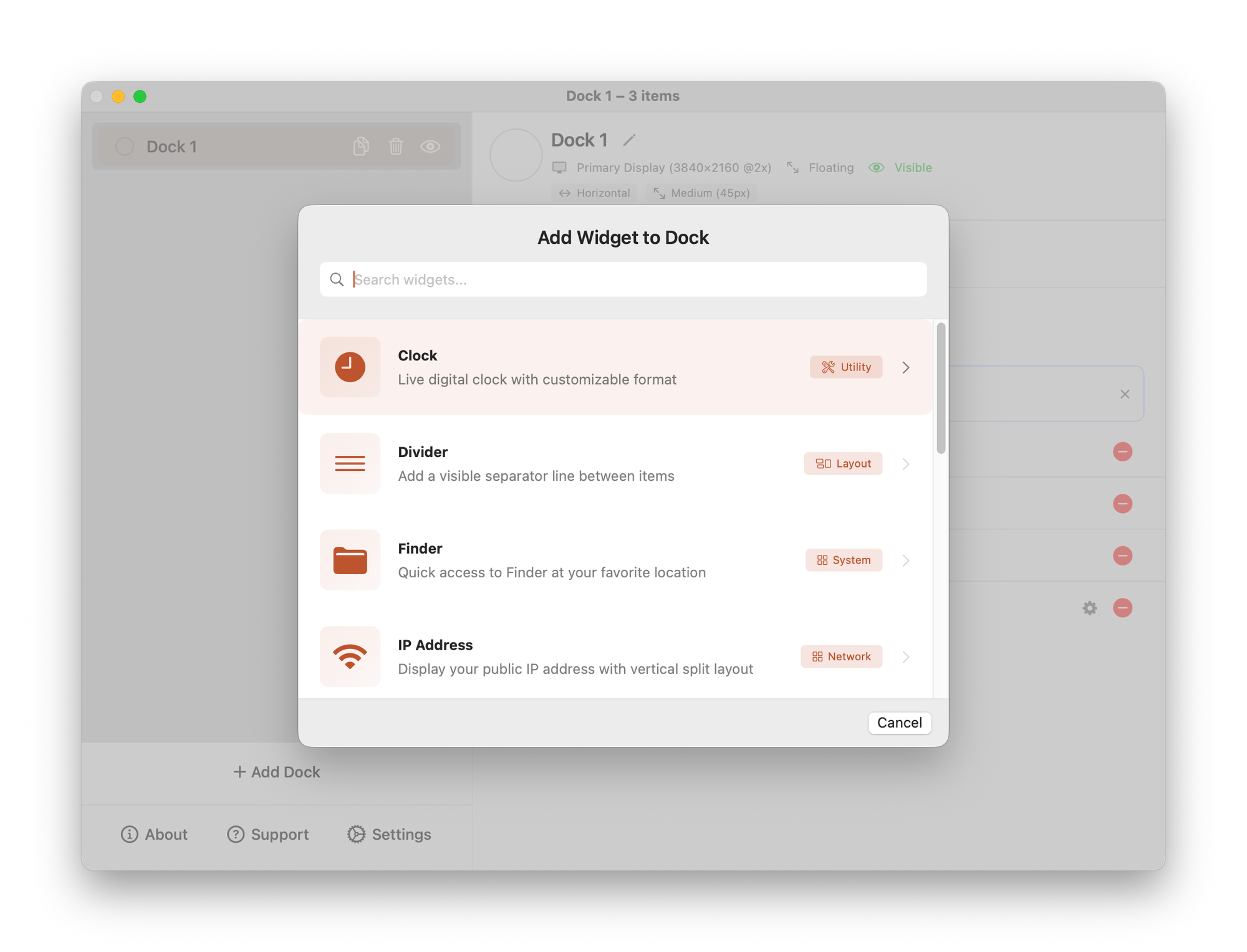Open item settings gear icon

pyautogui.click(x=1089, y=608)
